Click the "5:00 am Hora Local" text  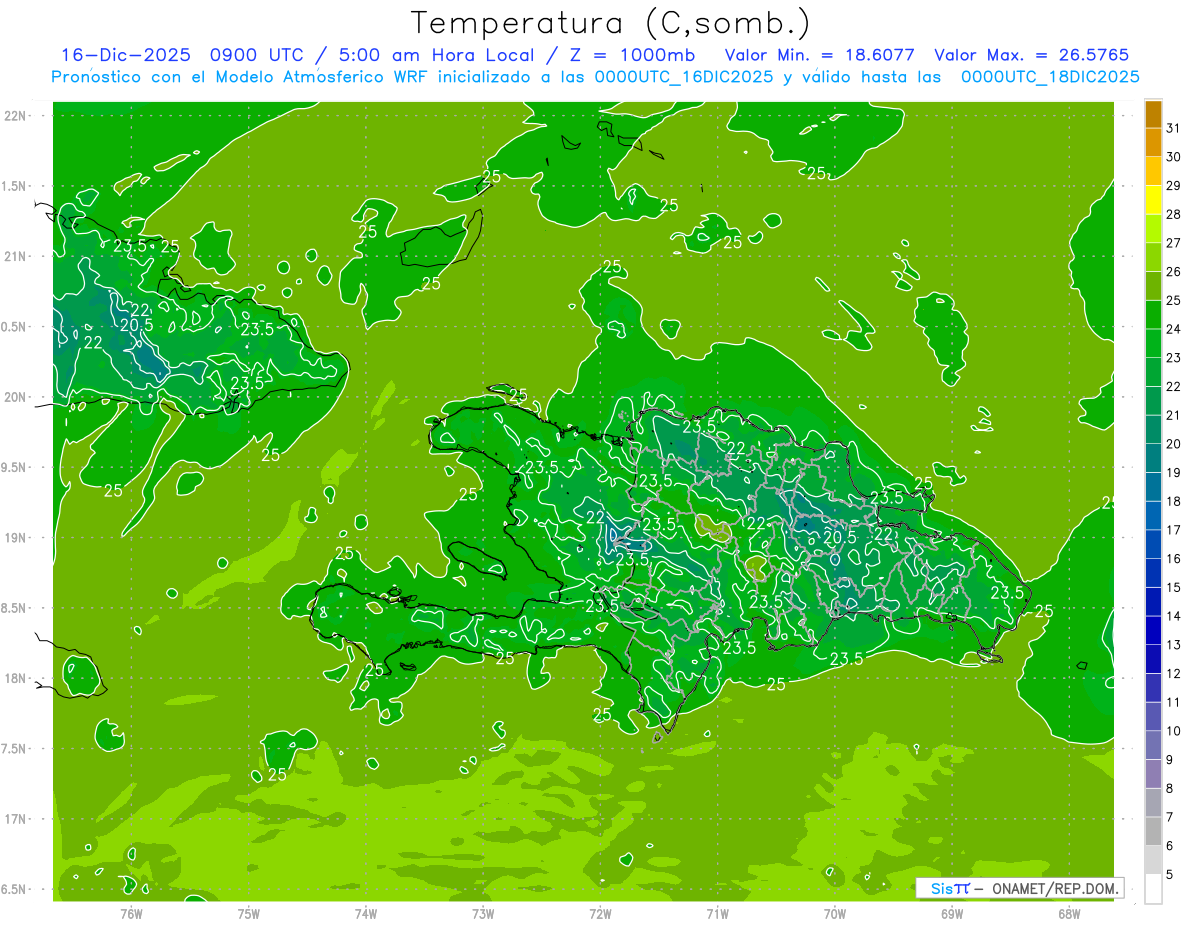[436, 55]
